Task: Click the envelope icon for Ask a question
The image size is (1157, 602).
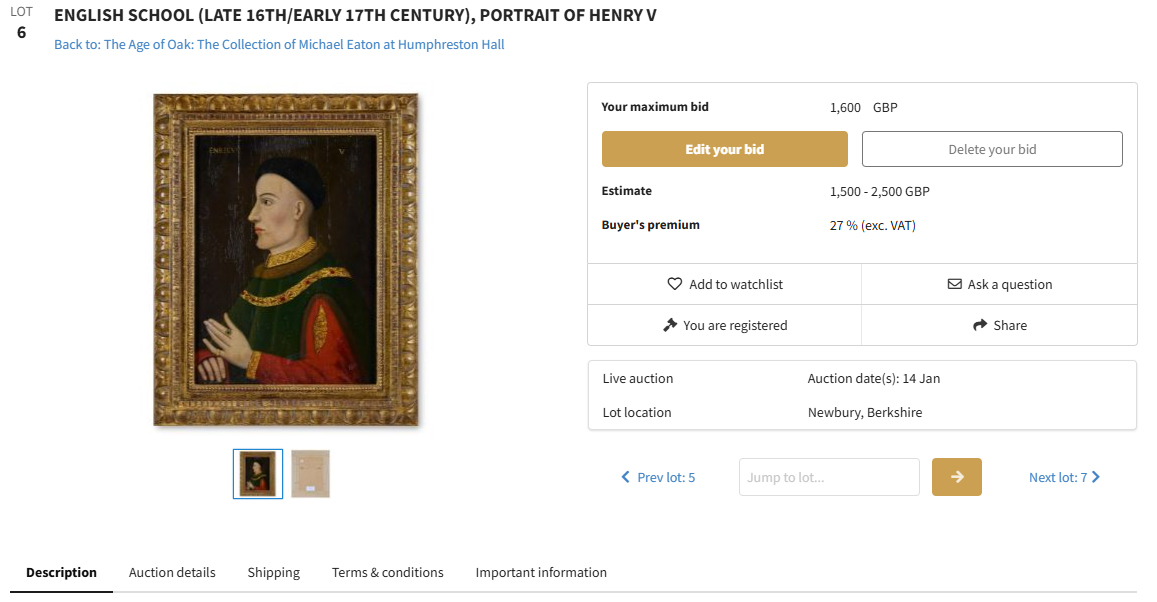Action: (x=954, y=284)
